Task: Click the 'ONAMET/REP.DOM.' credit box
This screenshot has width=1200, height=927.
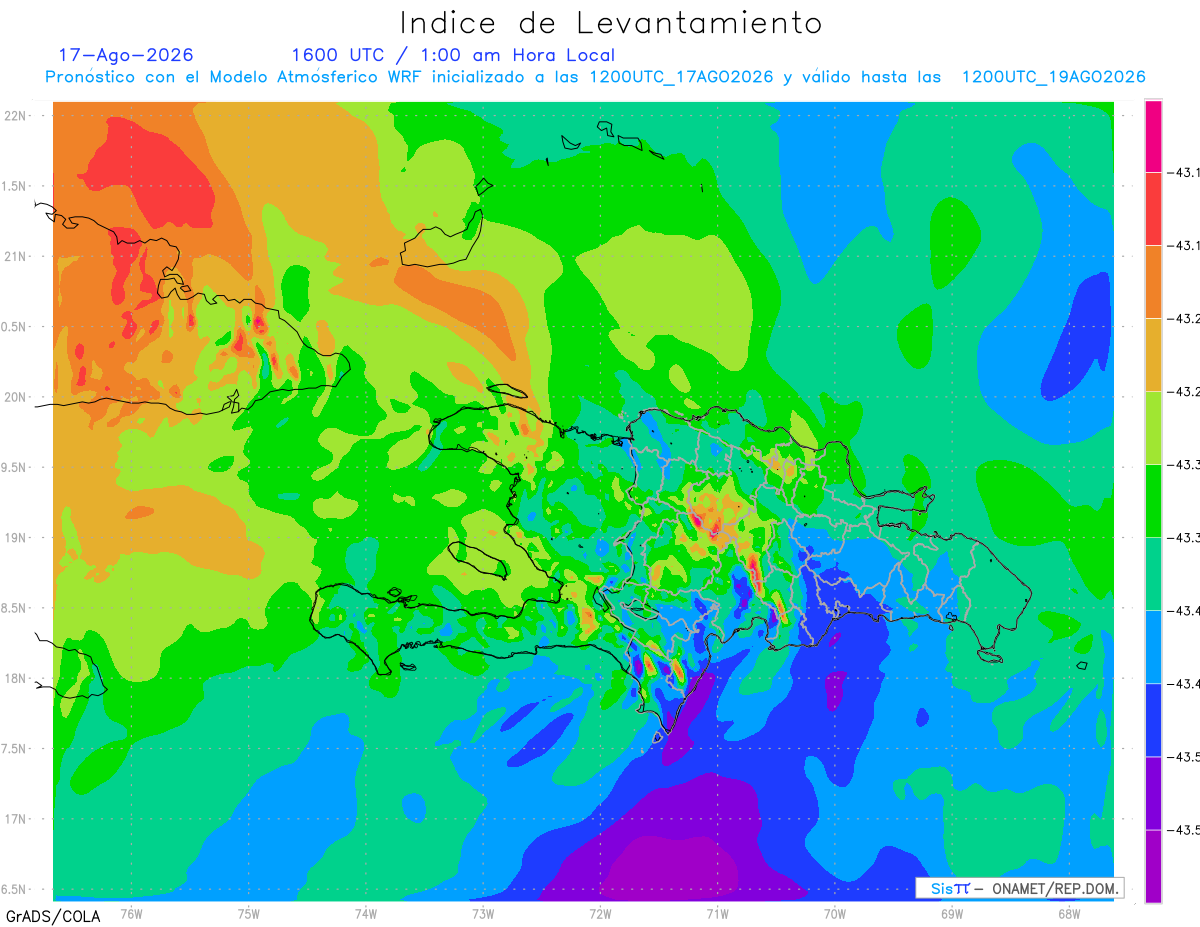Action: point(1020,888)
